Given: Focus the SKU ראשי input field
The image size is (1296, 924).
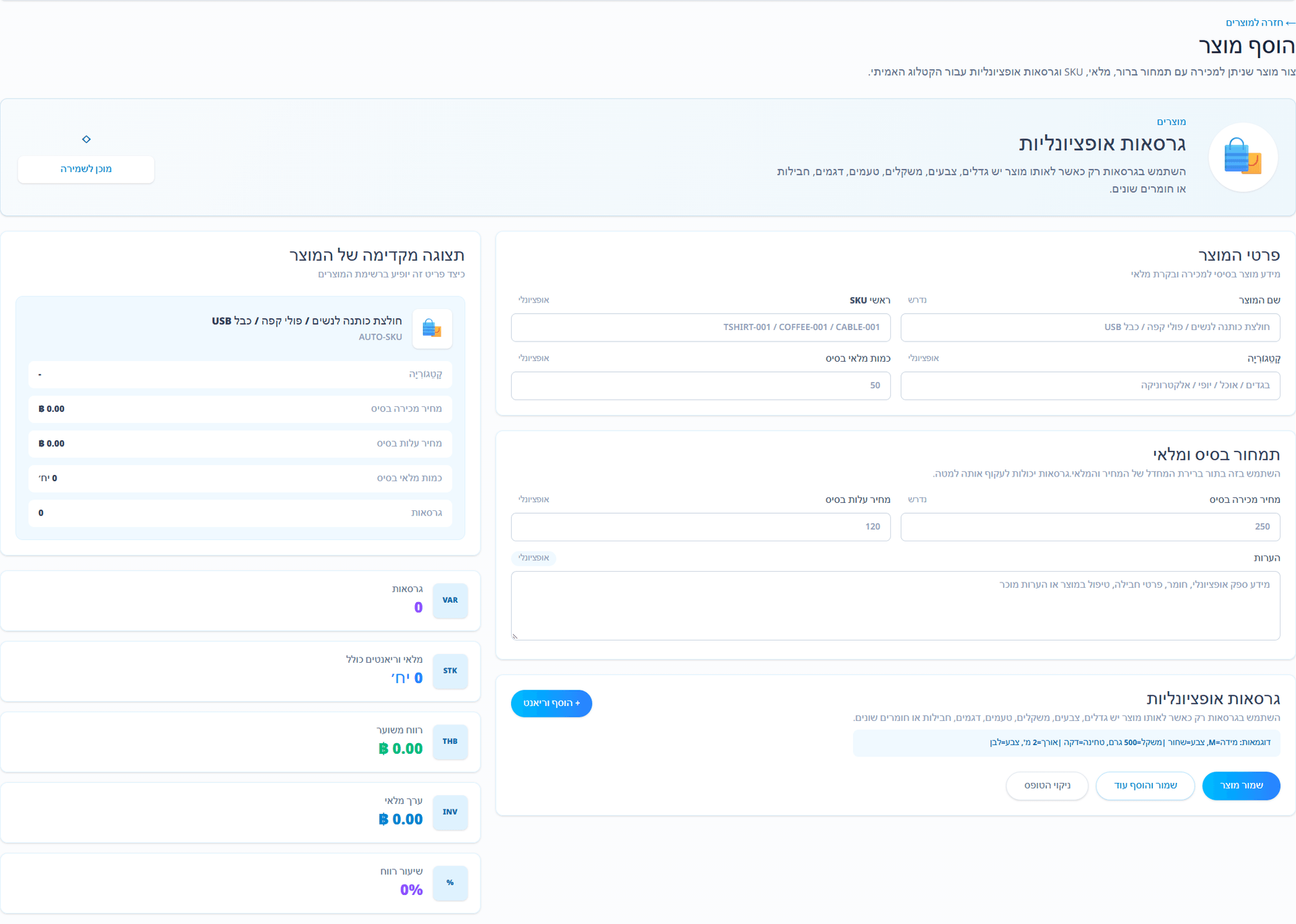Looking at the screenshot, I should tap(701, 327).
